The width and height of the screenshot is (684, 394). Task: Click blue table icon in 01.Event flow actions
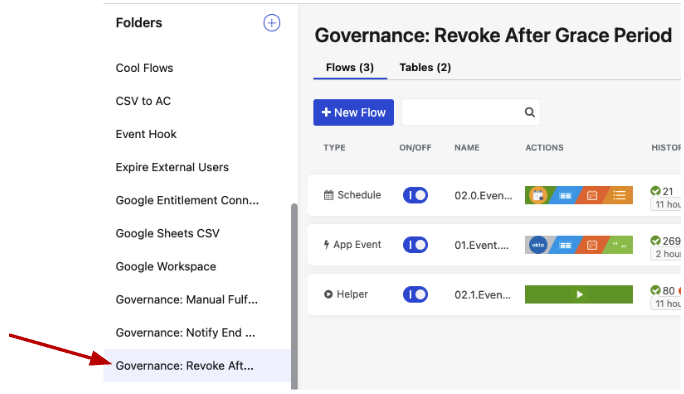point(565,245)
